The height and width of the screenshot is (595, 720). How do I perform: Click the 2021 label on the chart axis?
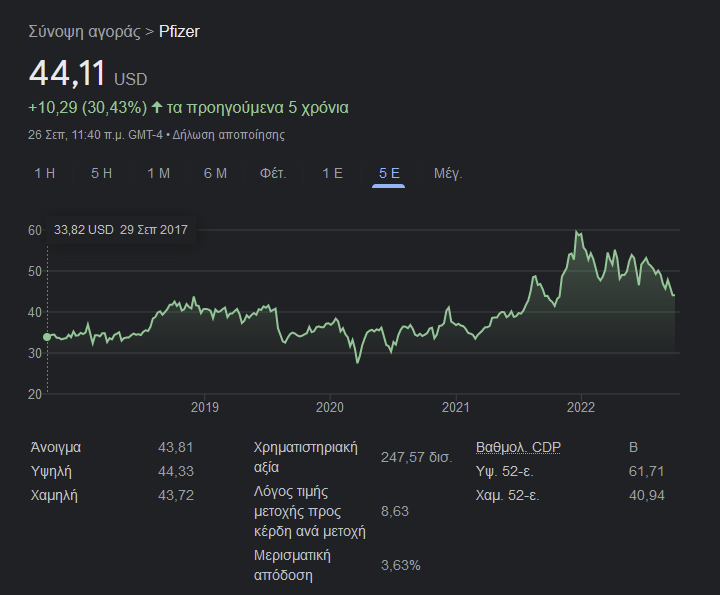[x=456, y=407]
